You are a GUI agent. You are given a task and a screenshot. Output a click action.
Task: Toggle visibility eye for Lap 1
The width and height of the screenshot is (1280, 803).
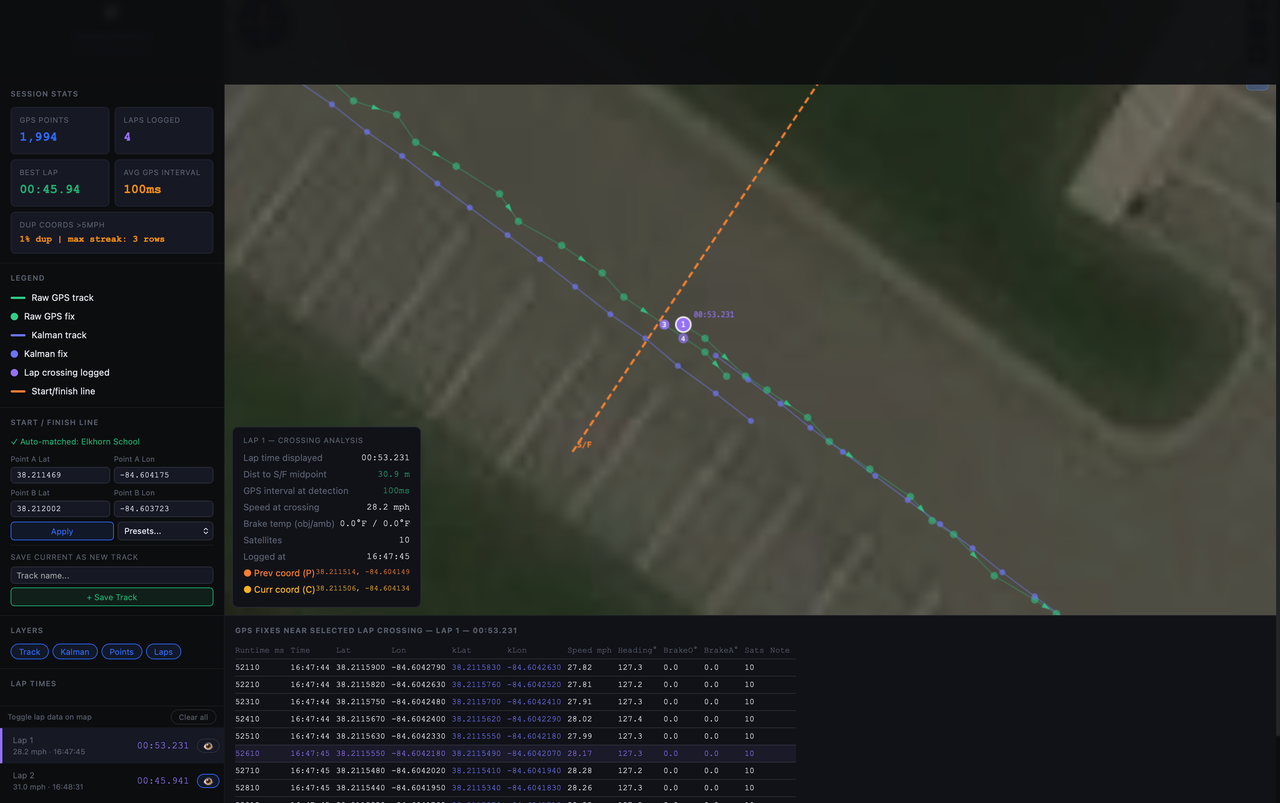pos(208,746)
